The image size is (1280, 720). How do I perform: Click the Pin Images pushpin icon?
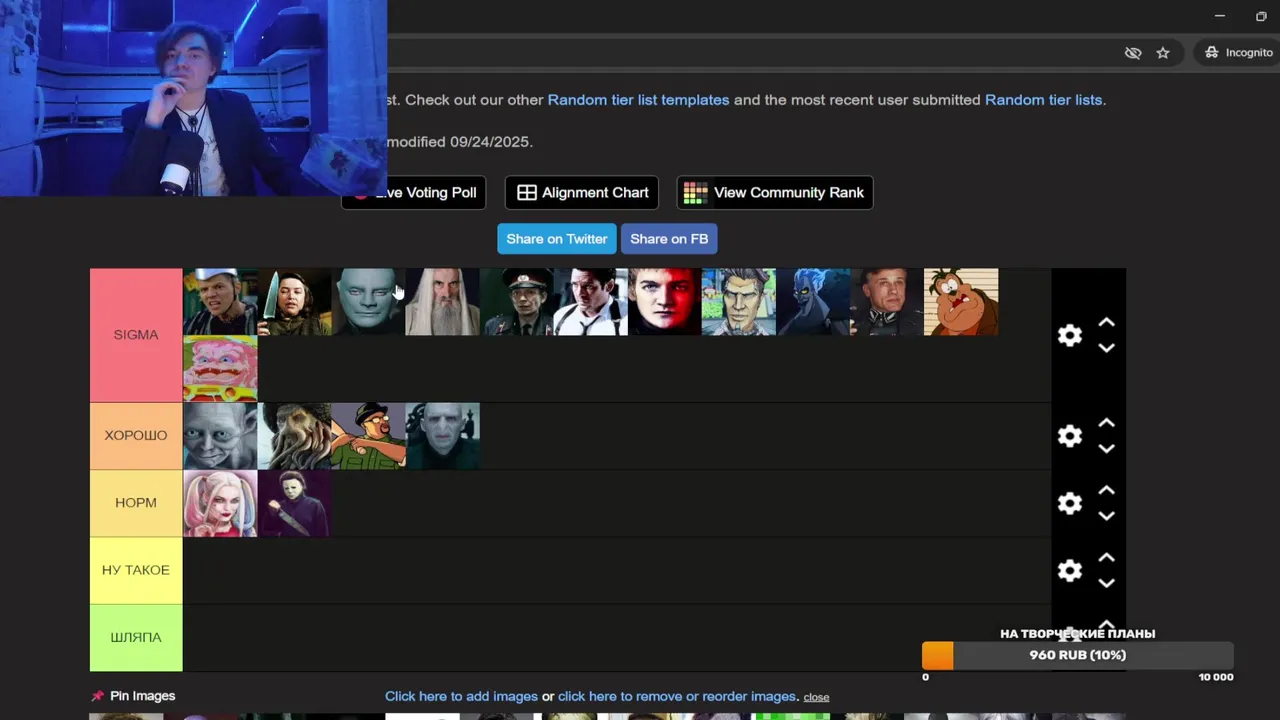pos(97,696)
